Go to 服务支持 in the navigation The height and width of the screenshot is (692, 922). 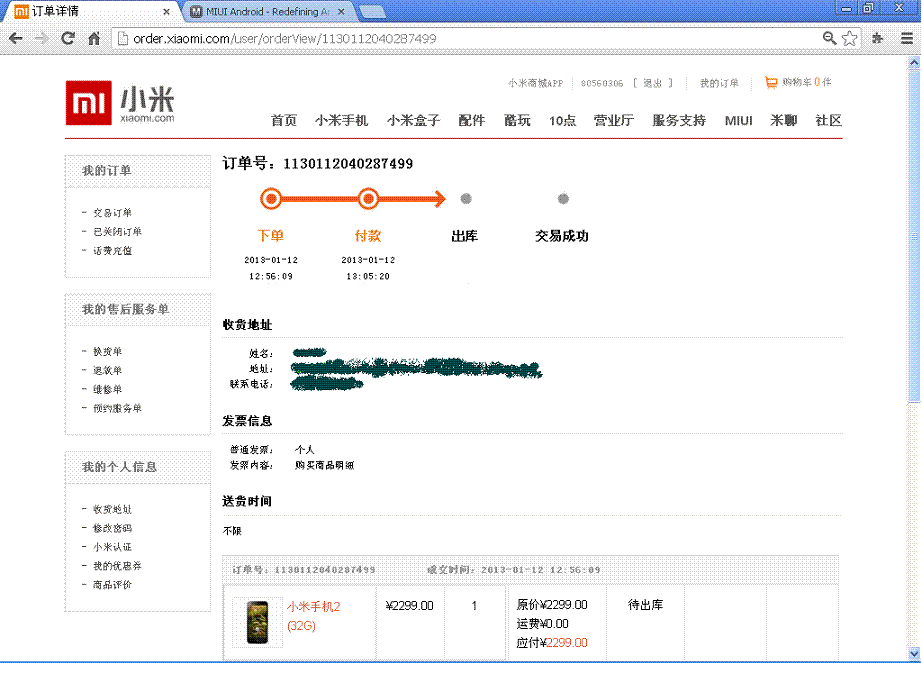pyautogui.click(x=679, y=121)
